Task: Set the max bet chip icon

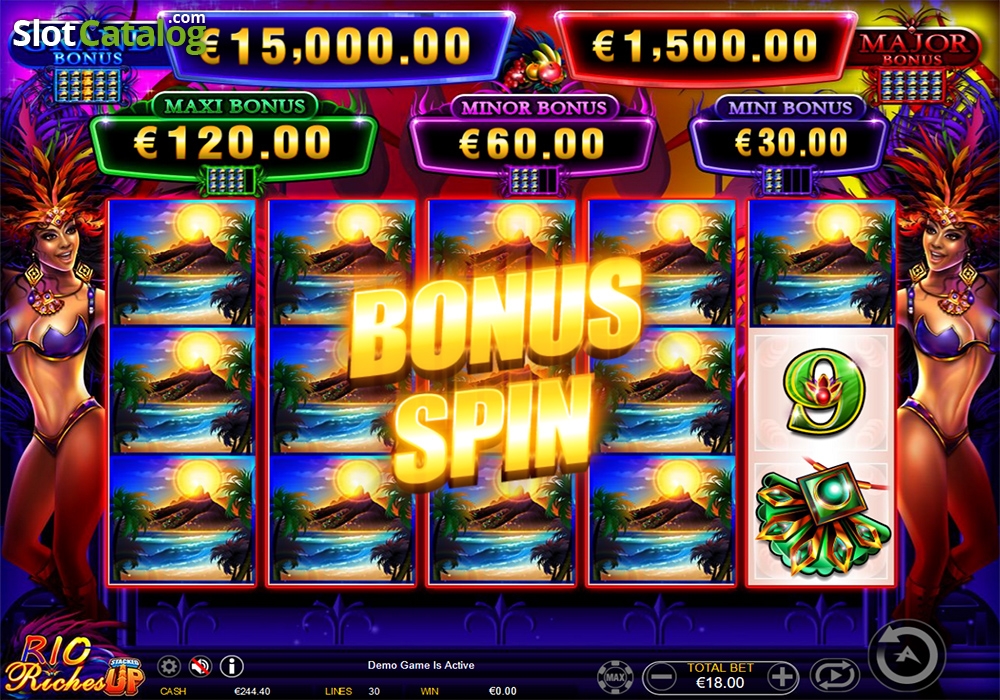Action: tap(615, 676)
